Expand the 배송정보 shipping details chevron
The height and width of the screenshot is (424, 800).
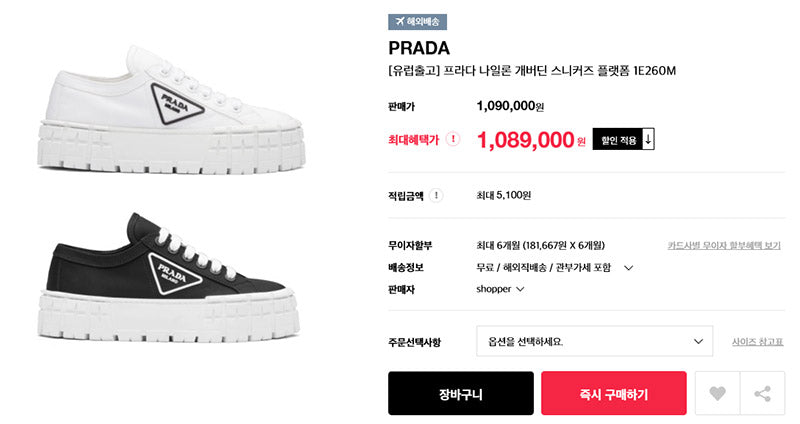[629, 268]
